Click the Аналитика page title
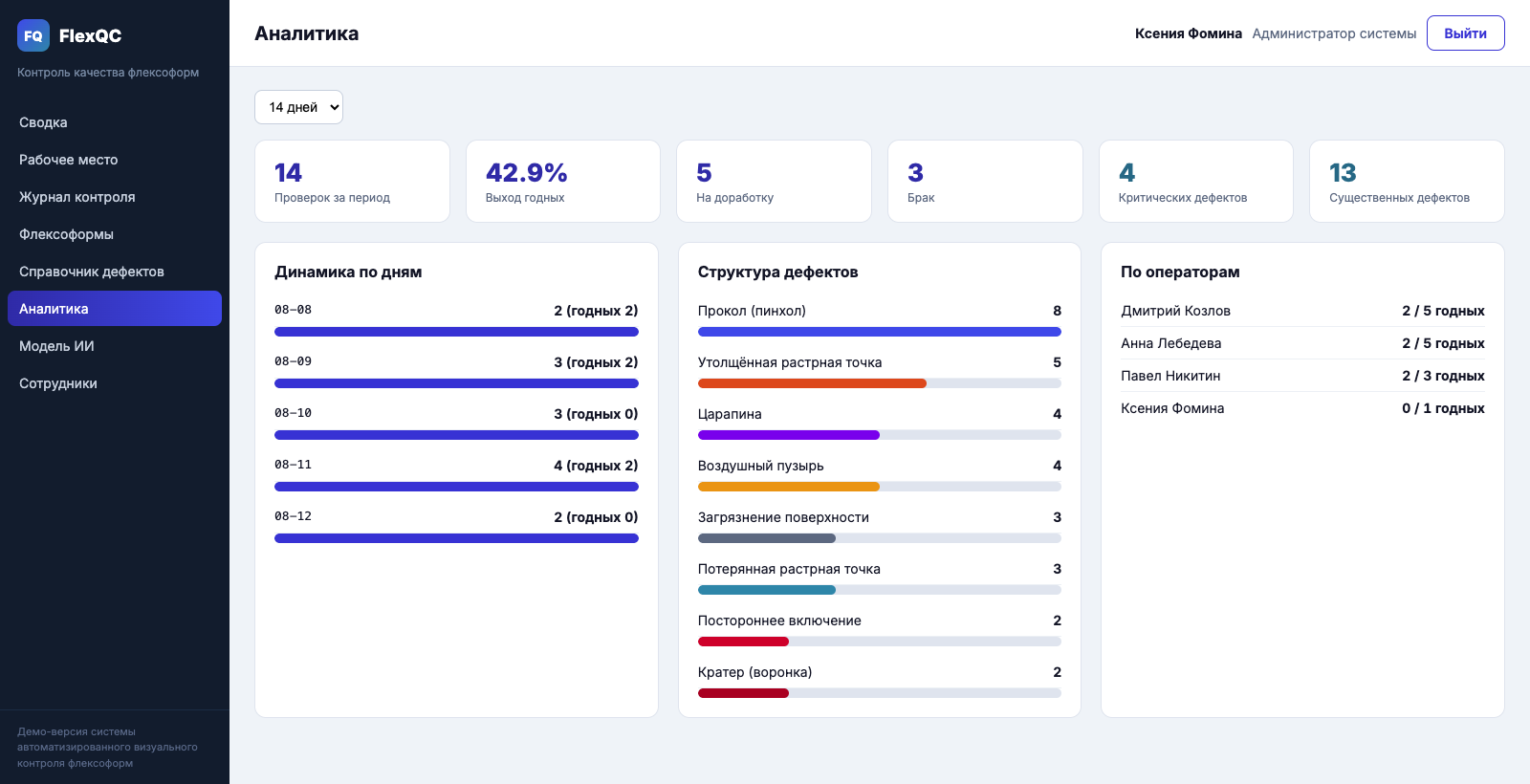1530x784 pixels. pyautogui.click(x=307, y=33)
